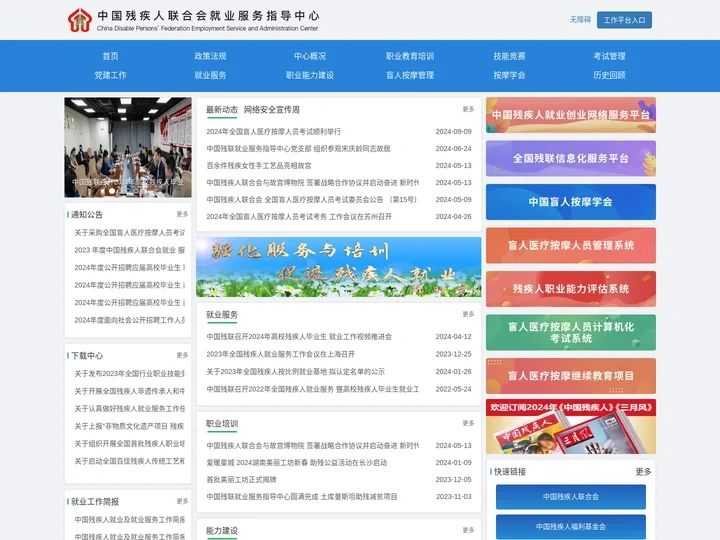Open the 无障碍 accessibility link
The image size is (720, 540).
tap(580, 20)
